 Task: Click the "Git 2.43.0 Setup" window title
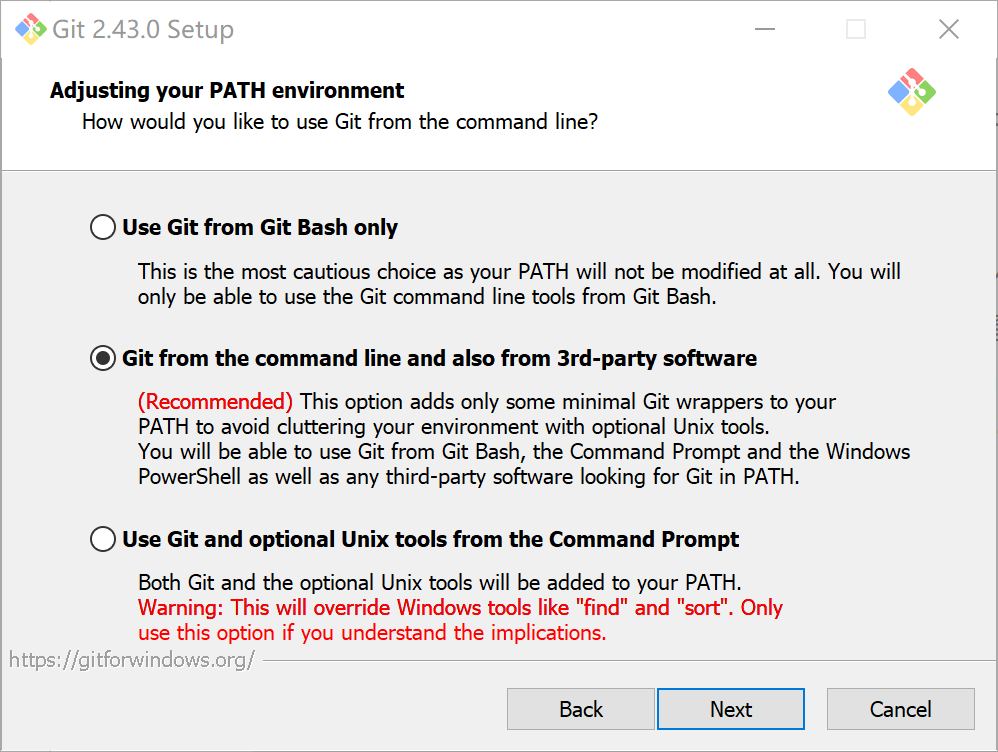click(143, 29)
